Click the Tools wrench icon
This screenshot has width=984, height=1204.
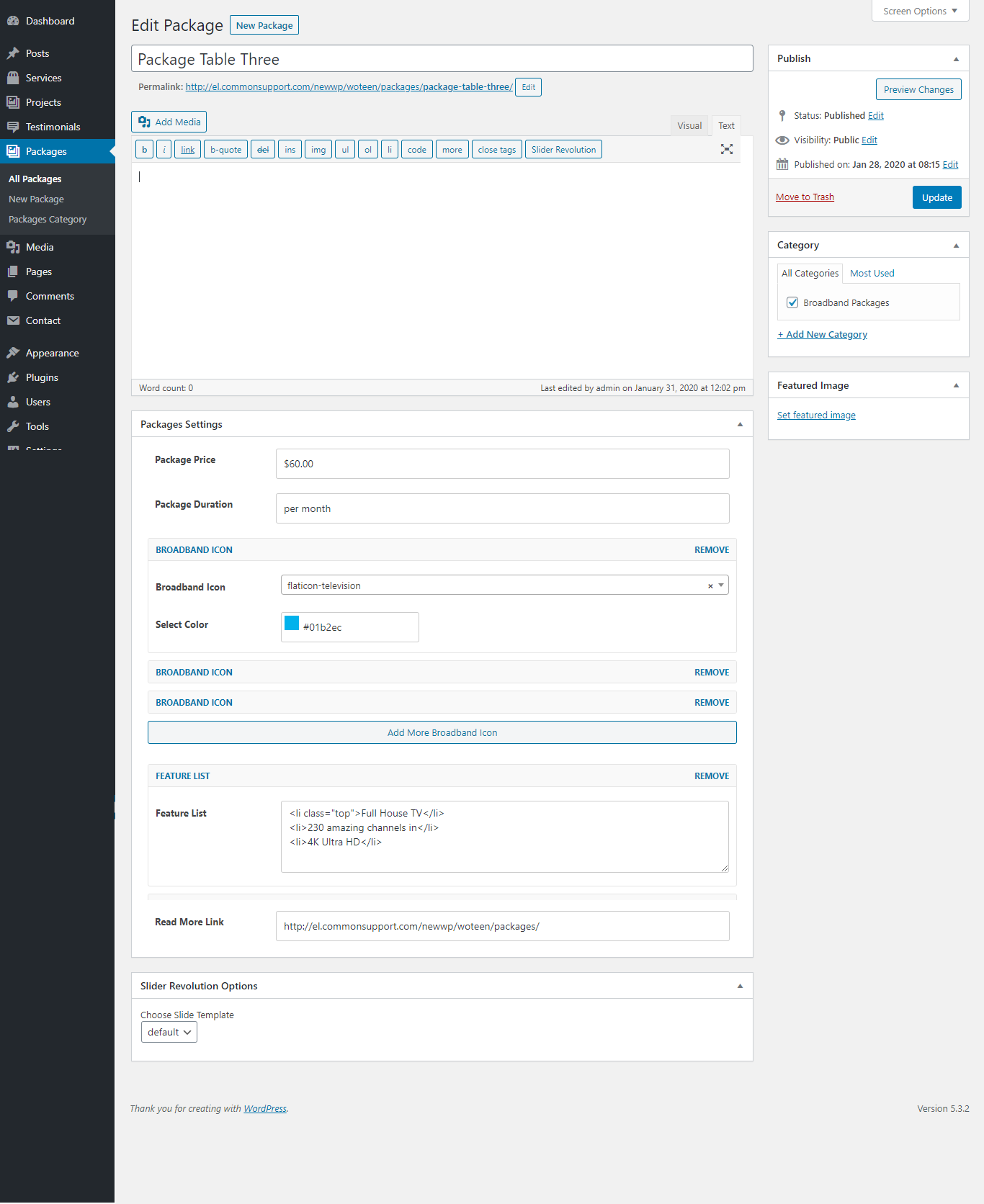coord(13,426)
